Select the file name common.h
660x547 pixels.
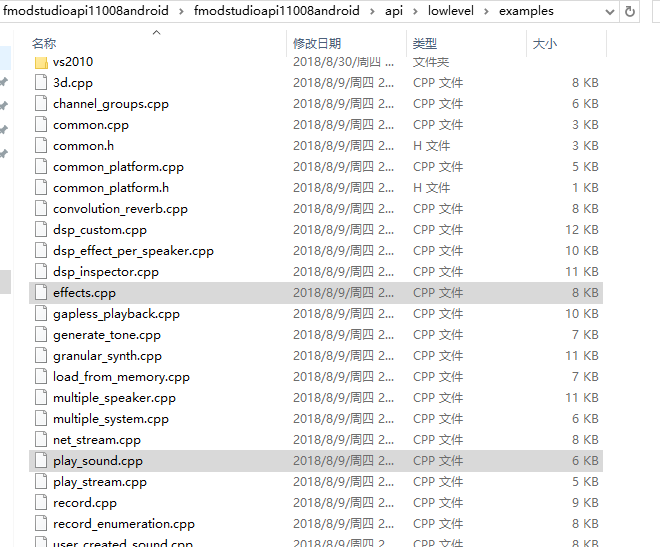click(x=83, y=146)
